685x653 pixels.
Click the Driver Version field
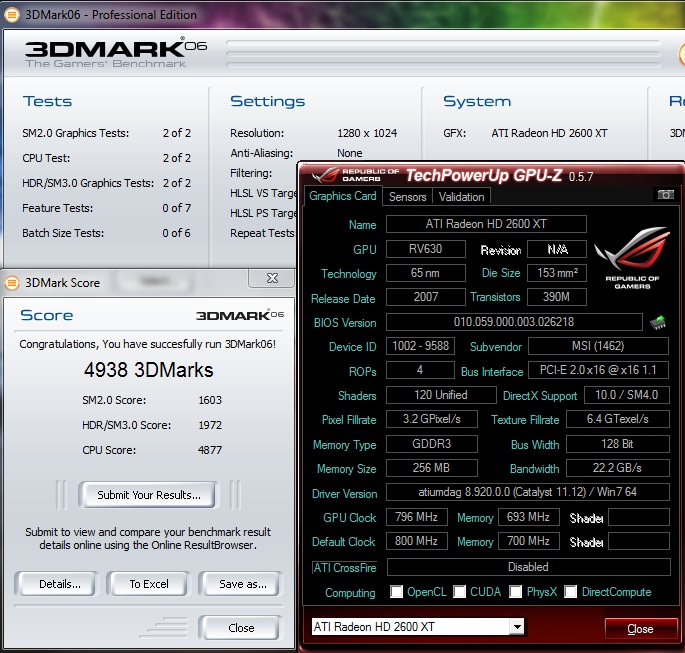(x=528, y=492)
